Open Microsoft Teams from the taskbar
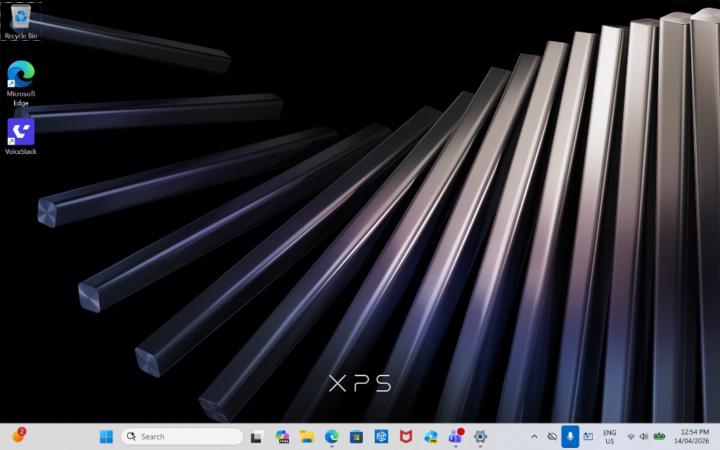 [x=456, y=437]
